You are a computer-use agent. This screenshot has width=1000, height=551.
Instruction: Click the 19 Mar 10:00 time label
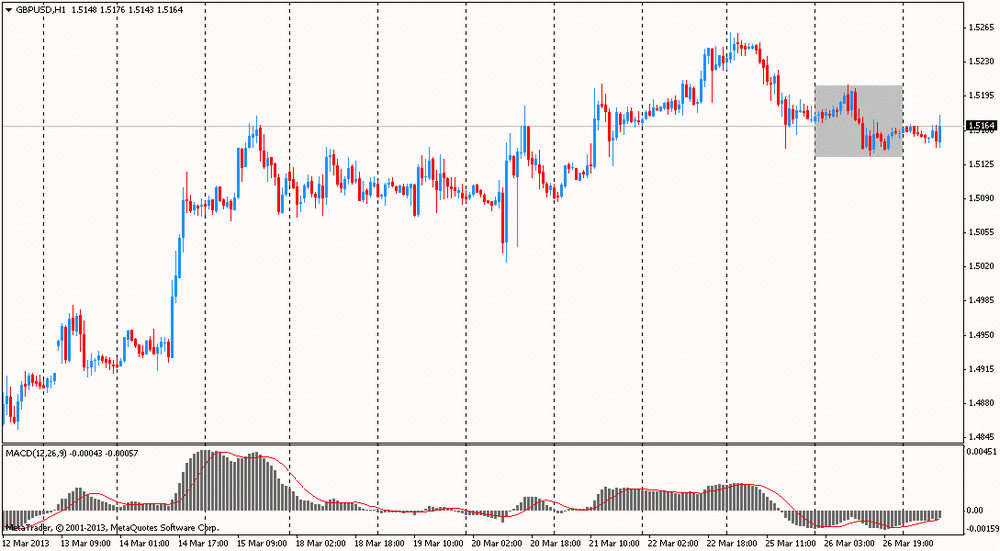coord(438,543)
